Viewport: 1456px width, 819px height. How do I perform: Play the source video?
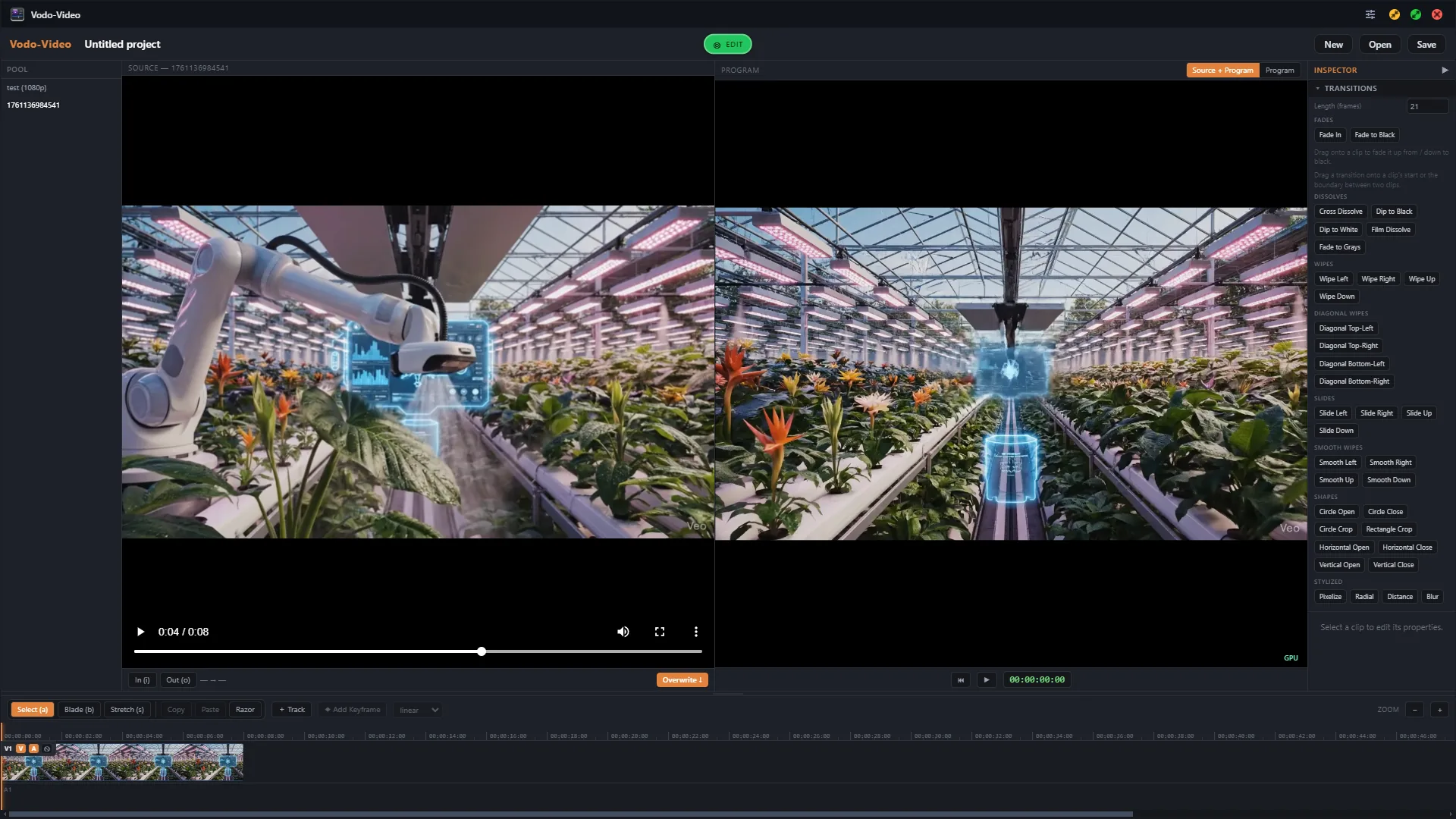pos(140,632)
